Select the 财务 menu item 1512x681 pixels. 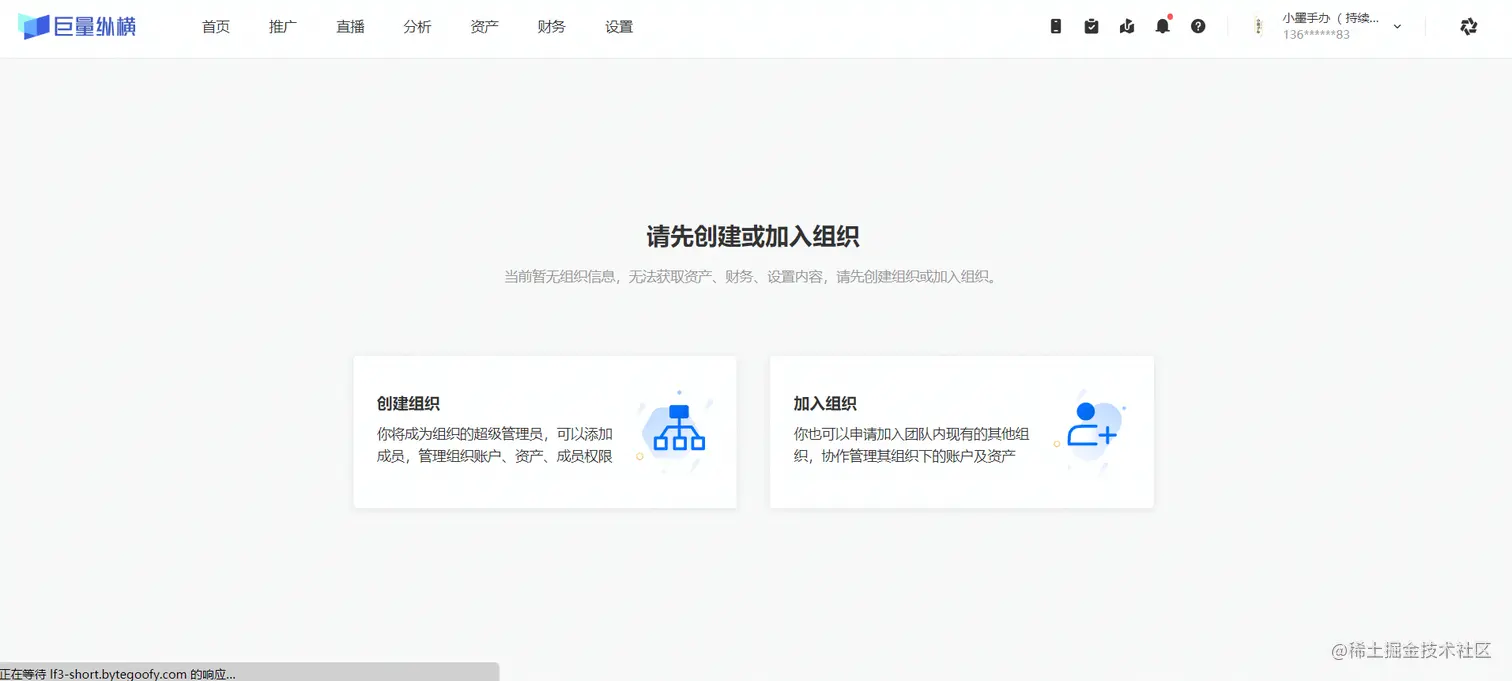tap(551, 27)
